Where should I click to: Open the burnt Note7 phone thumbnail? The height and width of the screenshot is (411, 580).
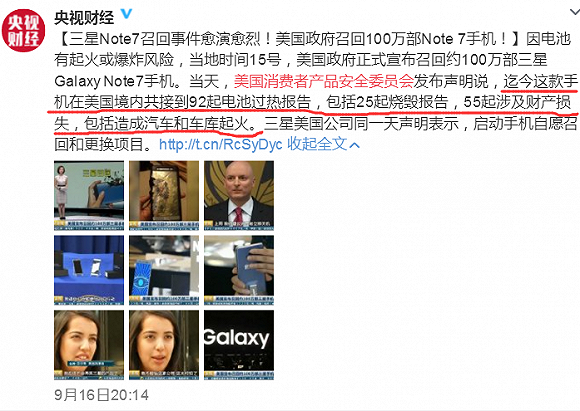pos(164,195)
